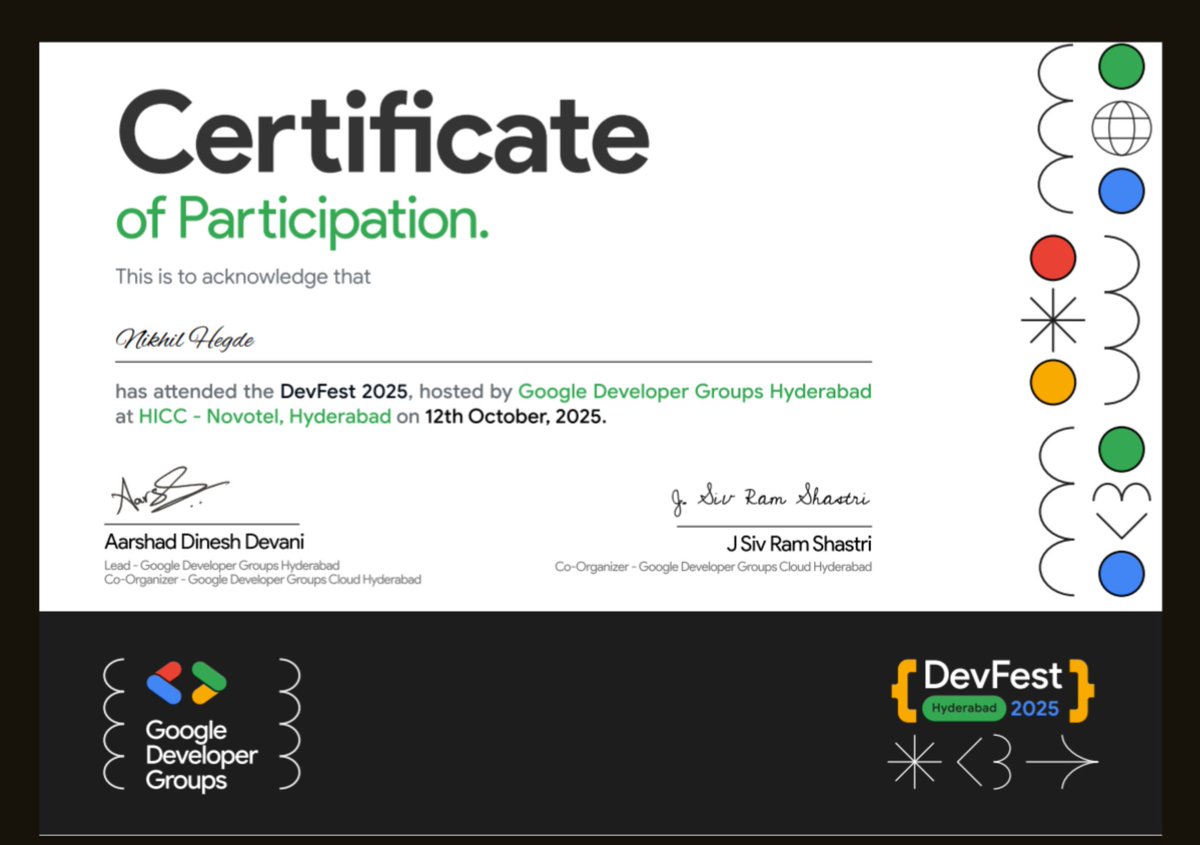Click the Co-Organizer line under J Siv Ram Shastri

(714, 567)
